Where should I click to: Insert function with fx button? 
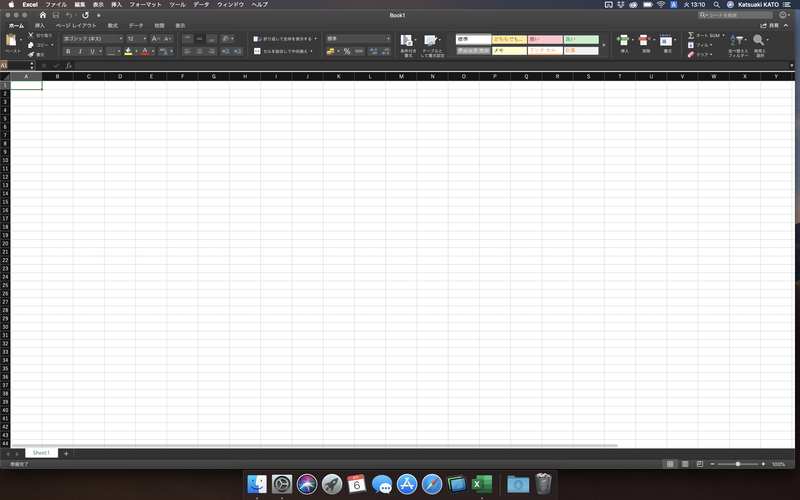point(68,65)
